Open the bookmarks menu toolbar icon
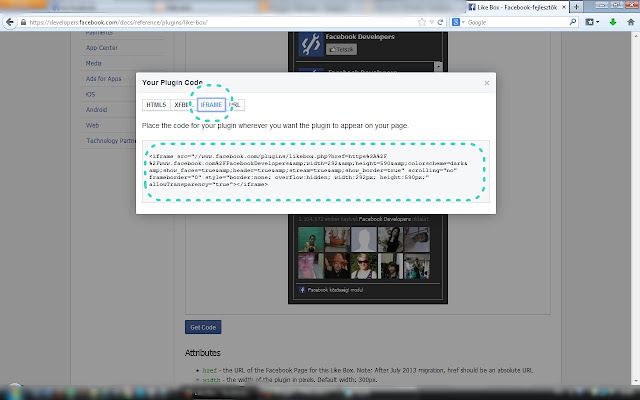The width and height of the screenshot is (640, 400). [592, 22]
